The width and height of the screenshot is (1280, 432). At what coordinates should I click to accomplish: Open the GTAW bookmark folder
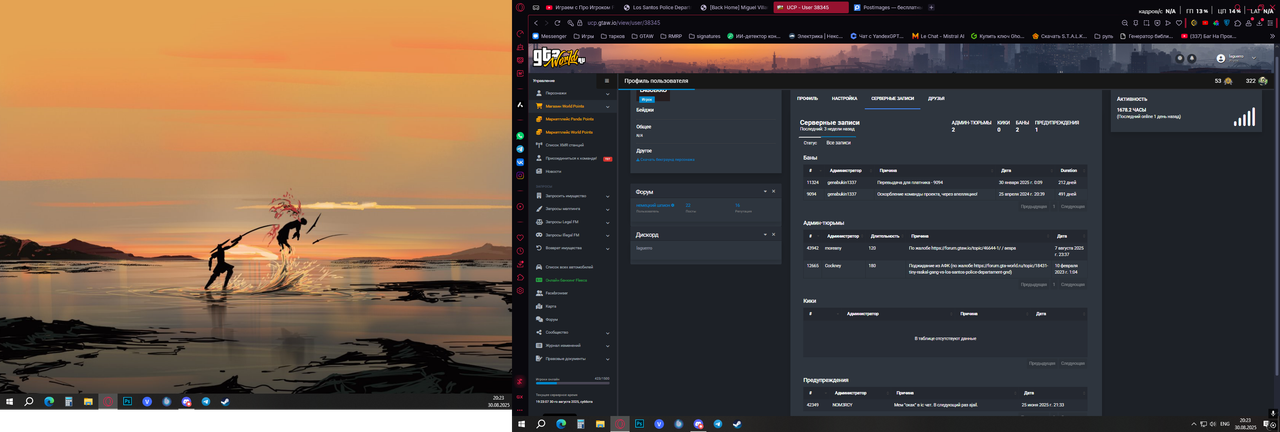[642, 36]
